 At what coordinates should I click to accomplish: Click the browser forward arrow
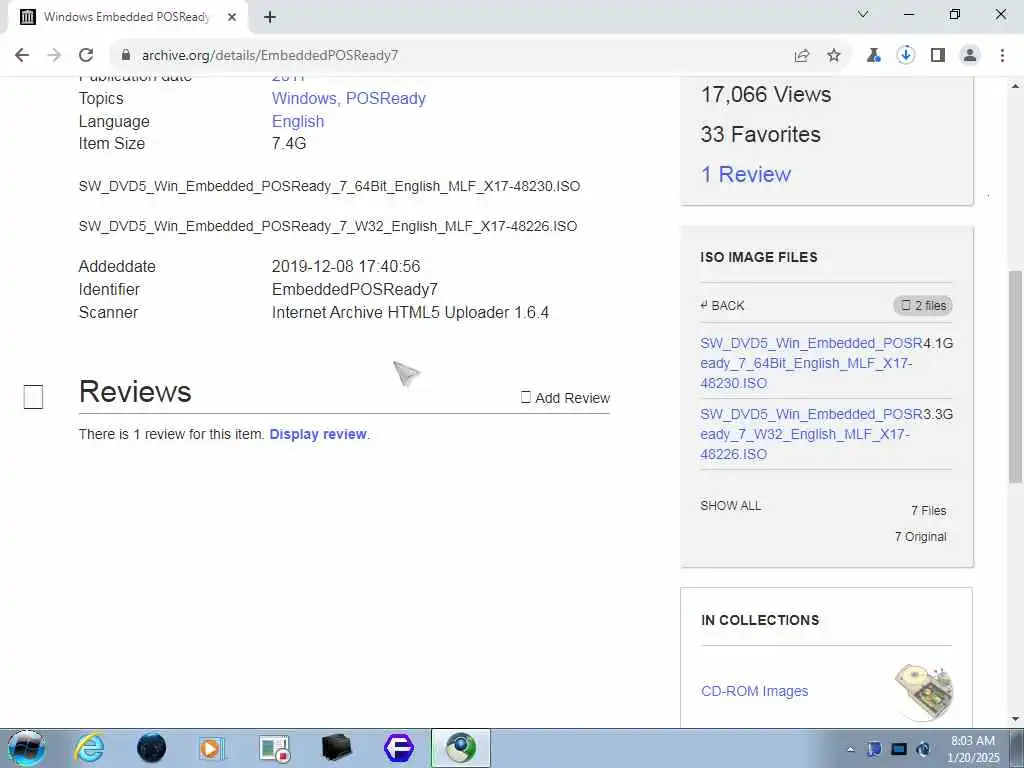click(x=54, y=55)
